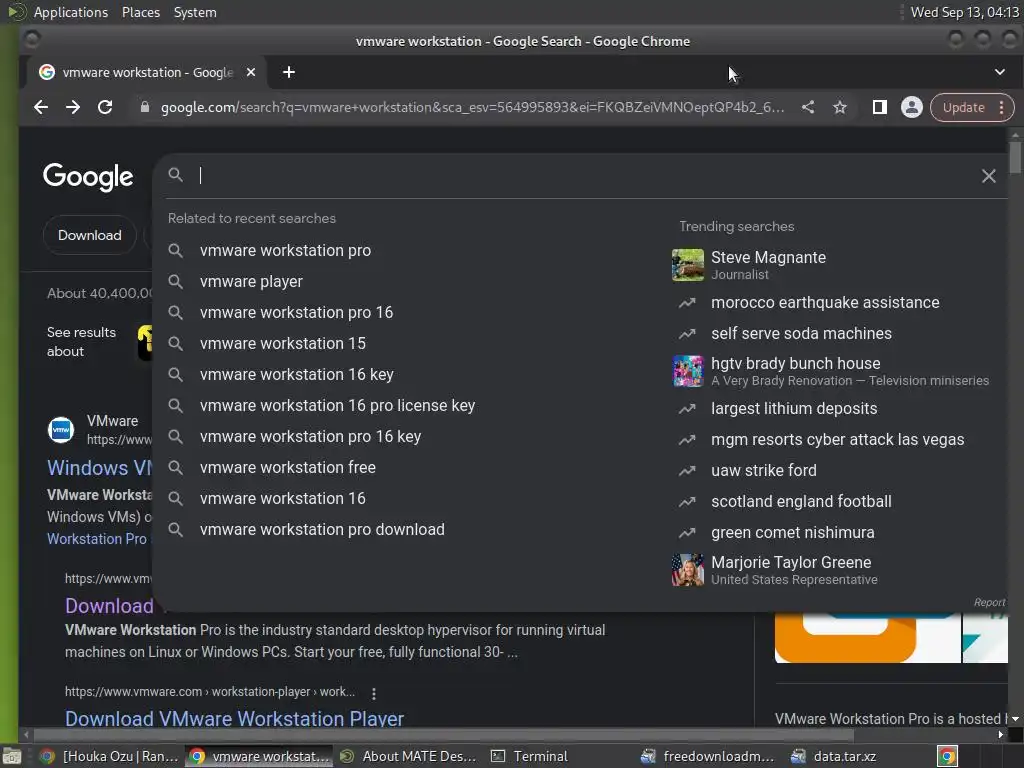1024x768 pixels.
Task: Share this page via share icon
Action: tap(808, 107)
